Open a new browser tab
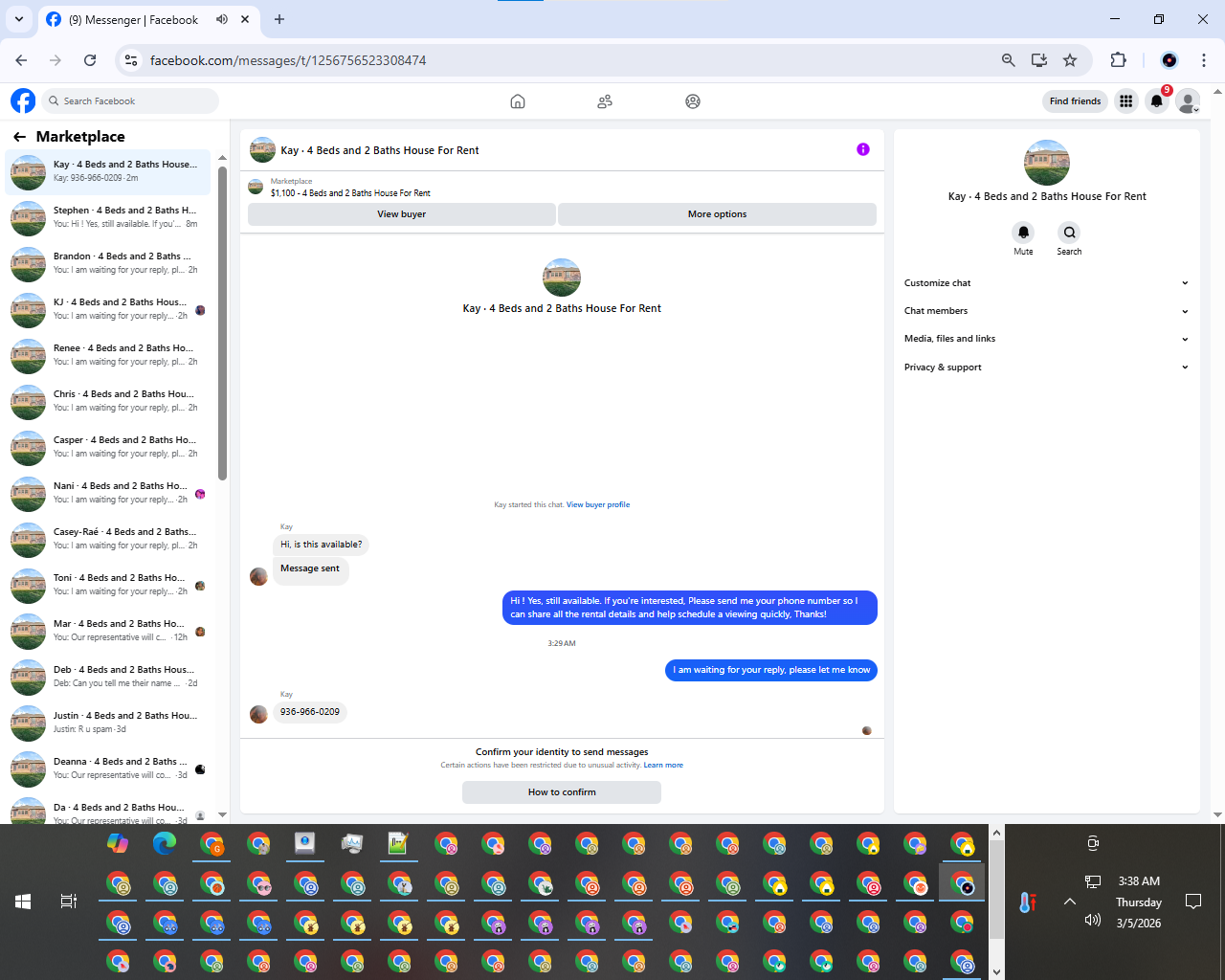This screenshot has height=980, width=1225. 279,19
